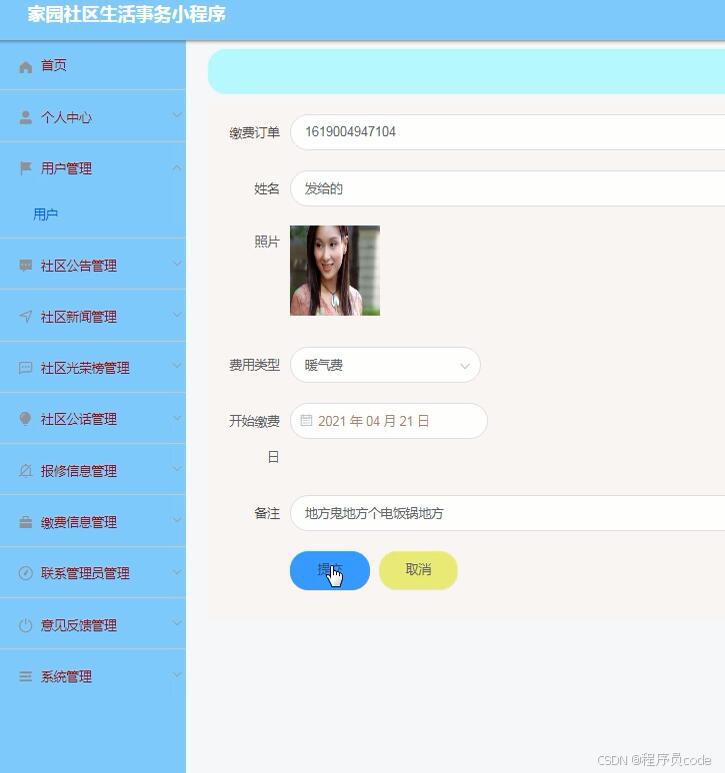Expand the 社区光荣榜管理 chevron
This screenshot has width=725, height=773.
point(177,366)
